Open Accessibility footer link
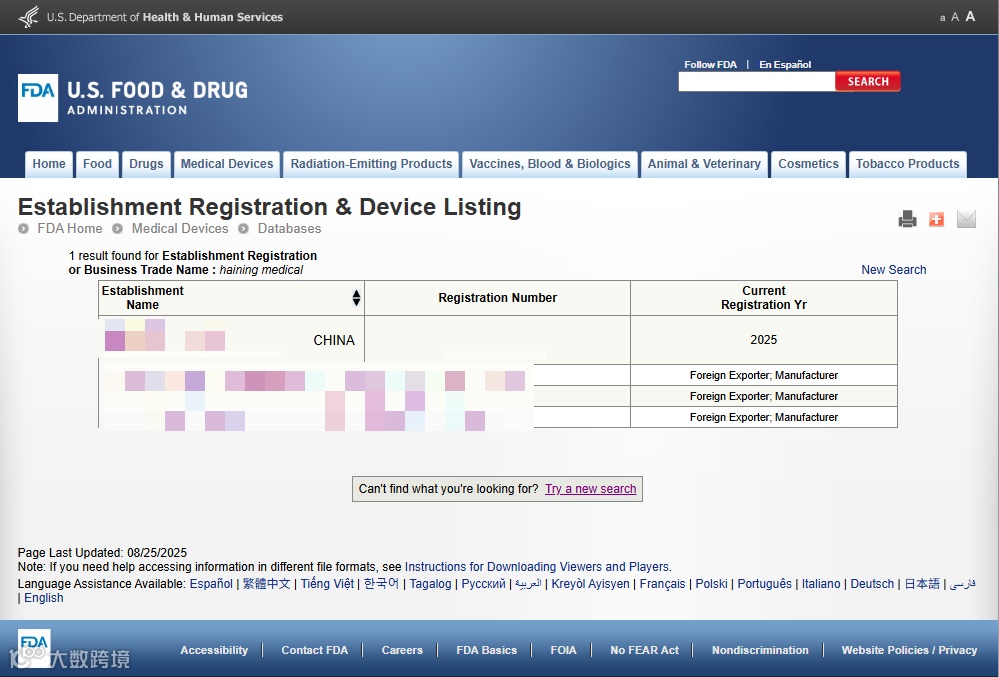999x677 pixels. 214,650
